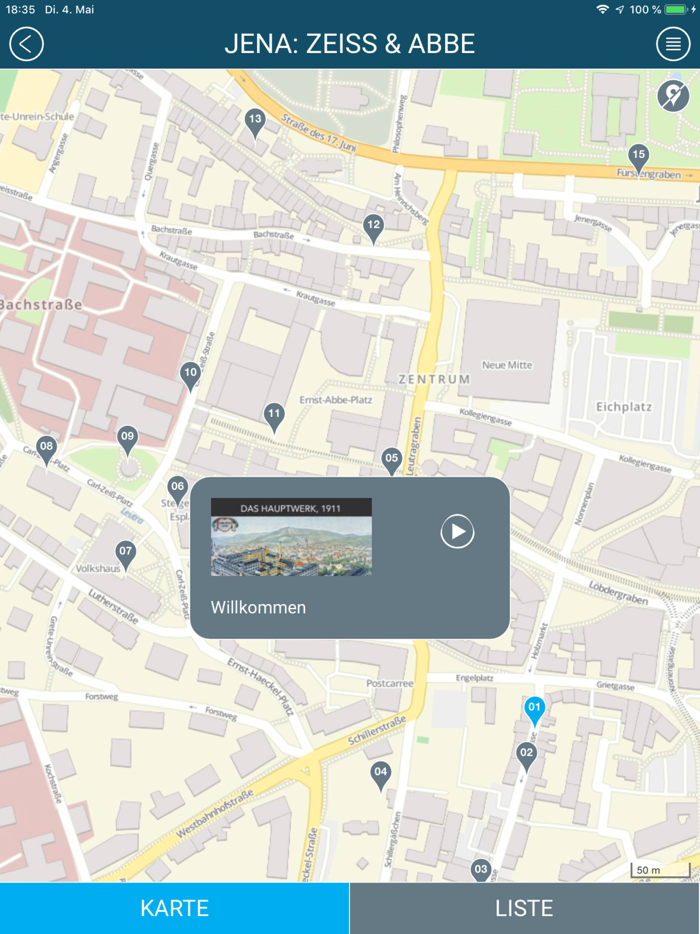Tap the Wi-Fi icon in status bar
The height and width of the screenshot is (934, 700).
pos(602,10)
